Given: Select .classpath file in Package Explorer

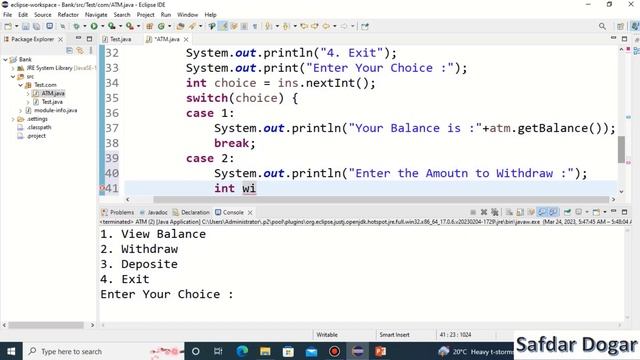Looking at the screenshot, I should (38, 127).
